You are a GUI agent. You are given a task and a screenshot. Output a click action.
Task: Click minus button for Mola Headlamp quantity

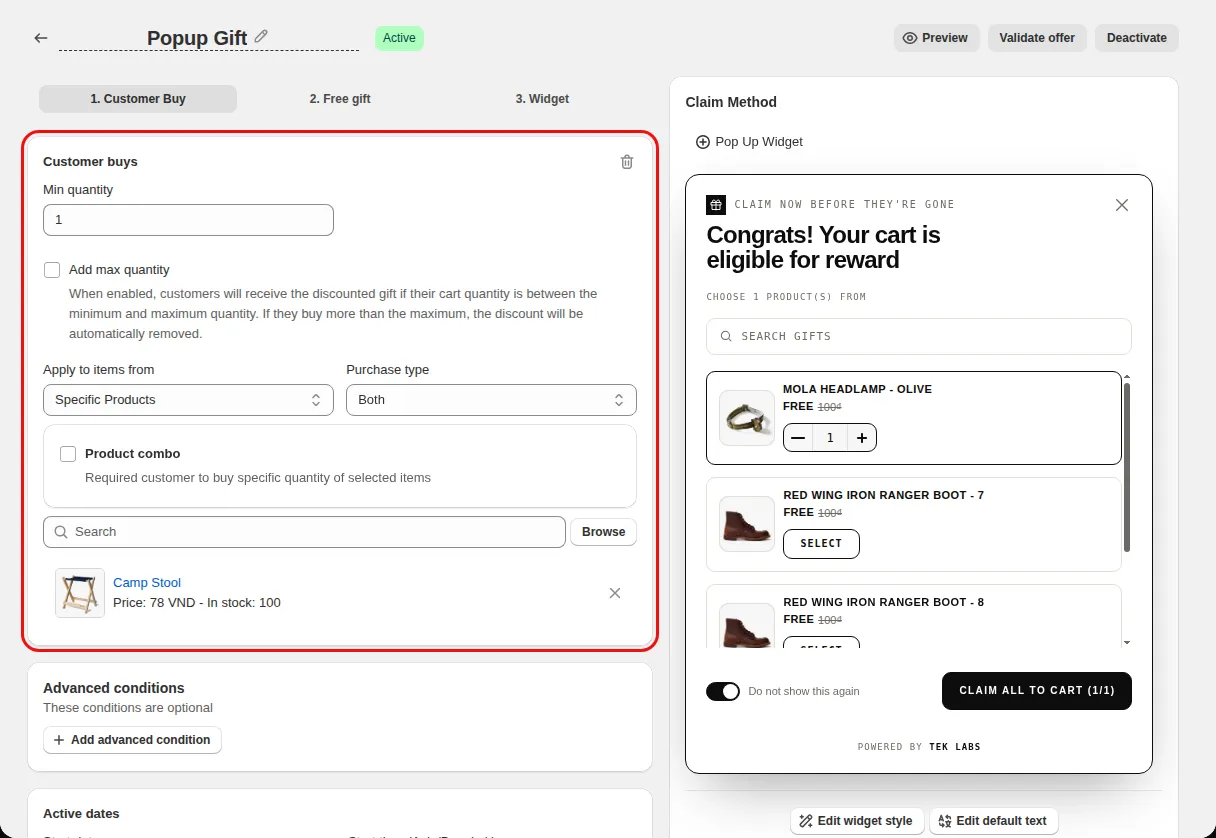tap(798, 438)
